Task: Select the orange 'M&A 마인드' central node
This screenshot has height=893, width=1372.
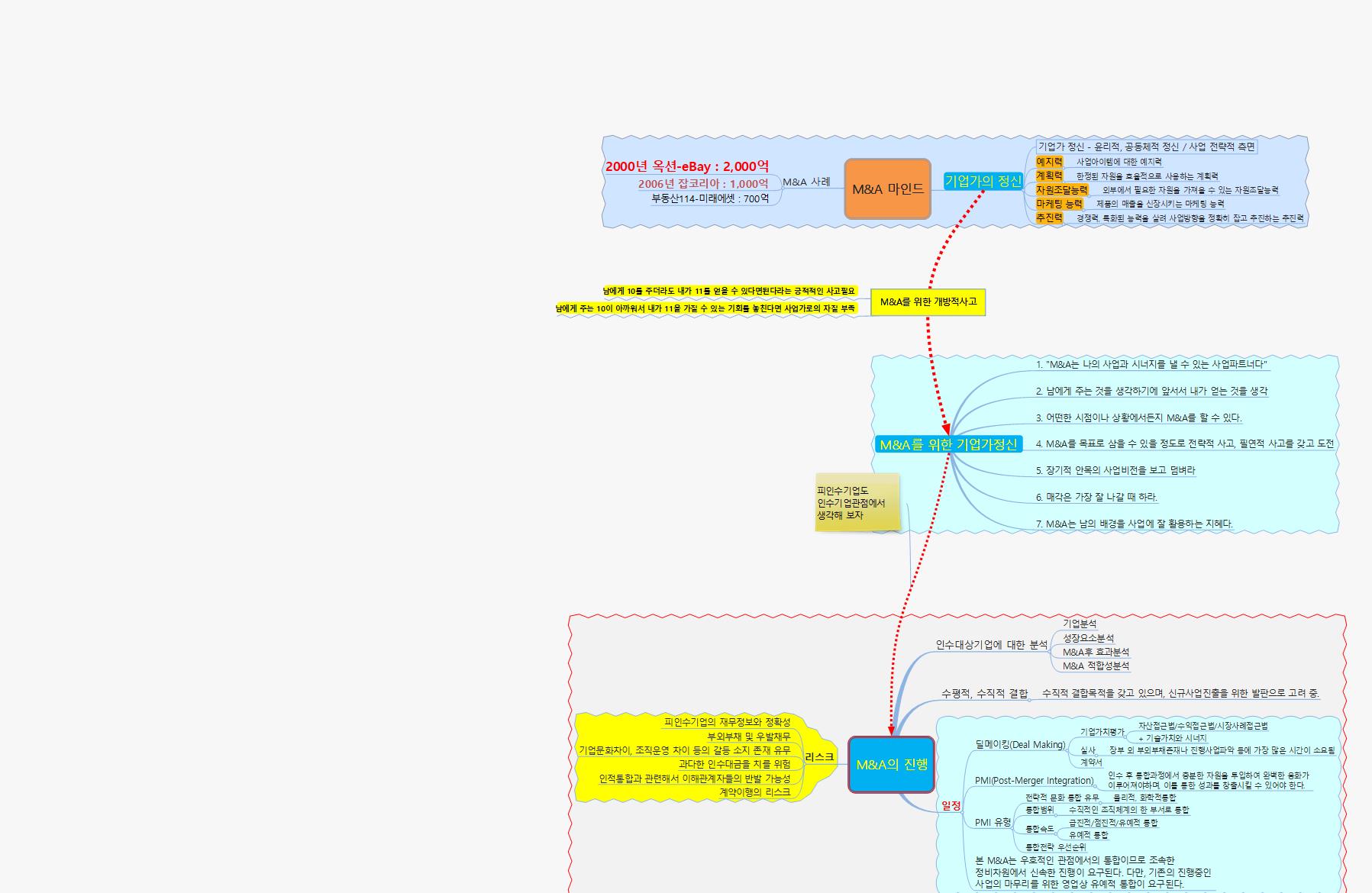Action: pyautogui.click(x=887, y=189)
